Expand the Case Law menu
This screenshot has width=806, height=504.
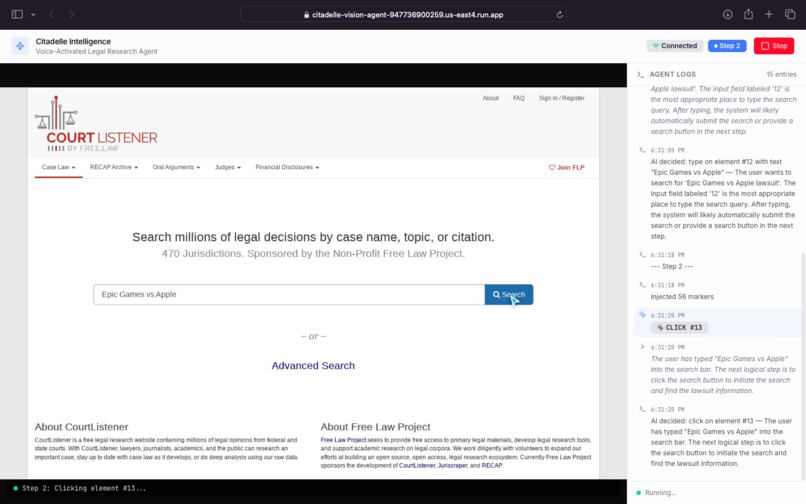click(59, 167)
